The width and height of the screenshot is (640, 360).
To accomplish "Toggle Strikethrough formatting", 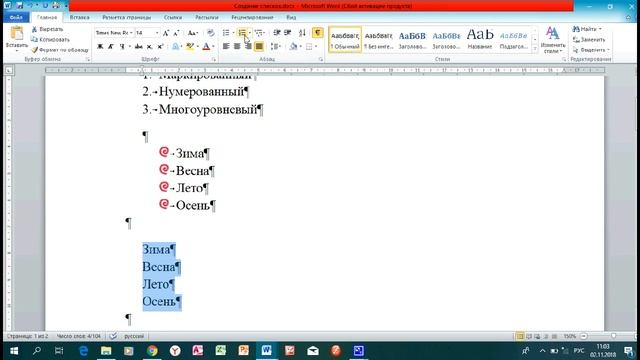I will (139, 47).
